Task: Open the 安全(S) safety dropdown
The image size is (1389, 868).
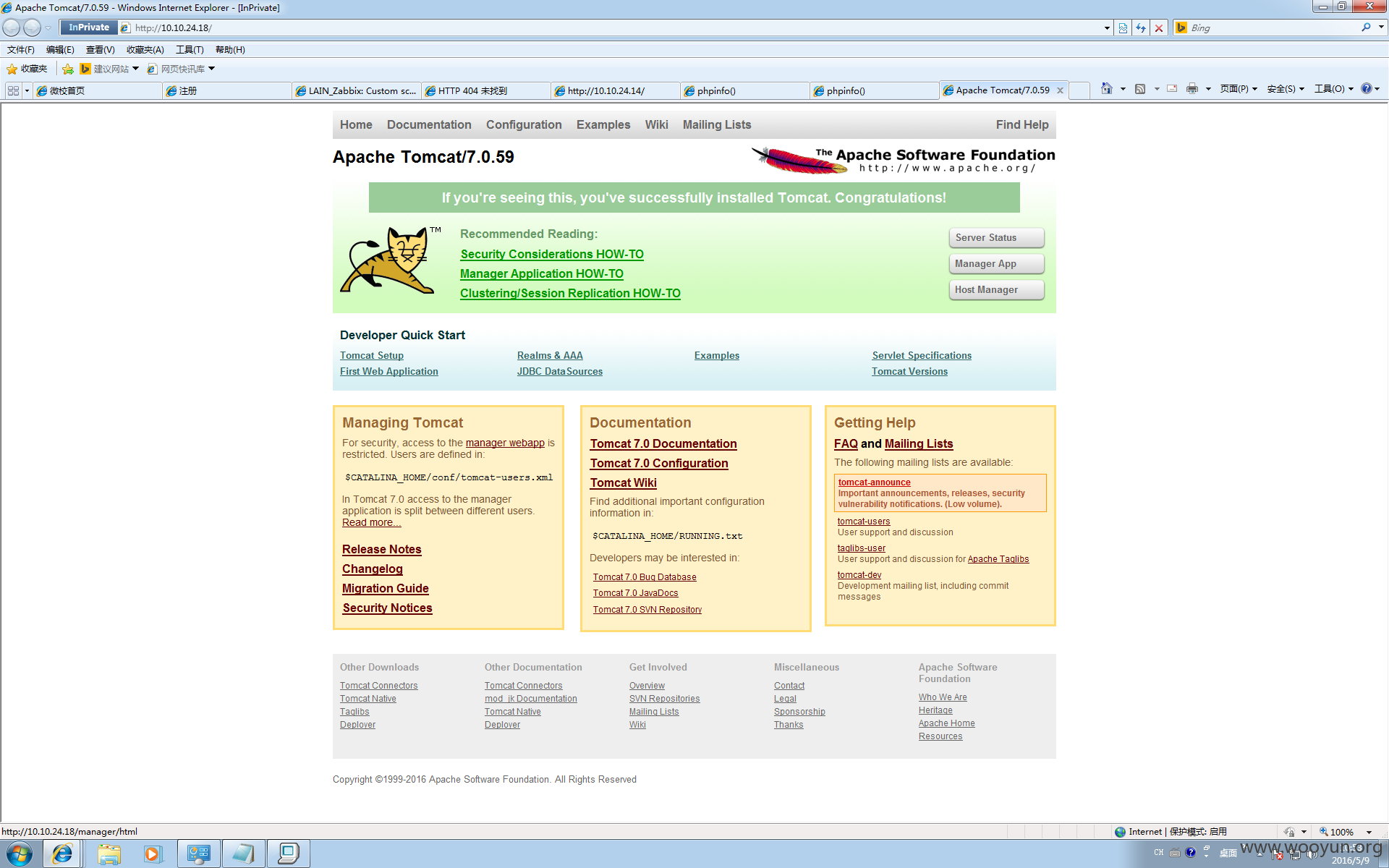Action: point(1286,88)
